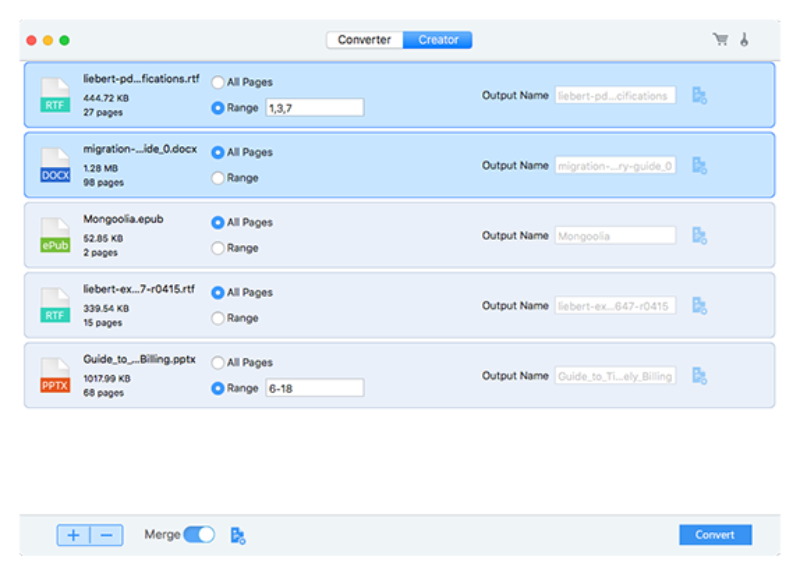Click the minus button to remove file
Viewport: 800px width, 574px height.
(106, 535)
